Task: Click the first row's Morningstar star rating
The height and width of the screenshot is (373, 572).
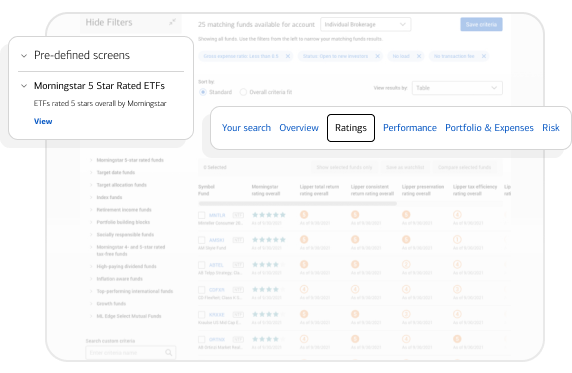Action: pos(268,215)
